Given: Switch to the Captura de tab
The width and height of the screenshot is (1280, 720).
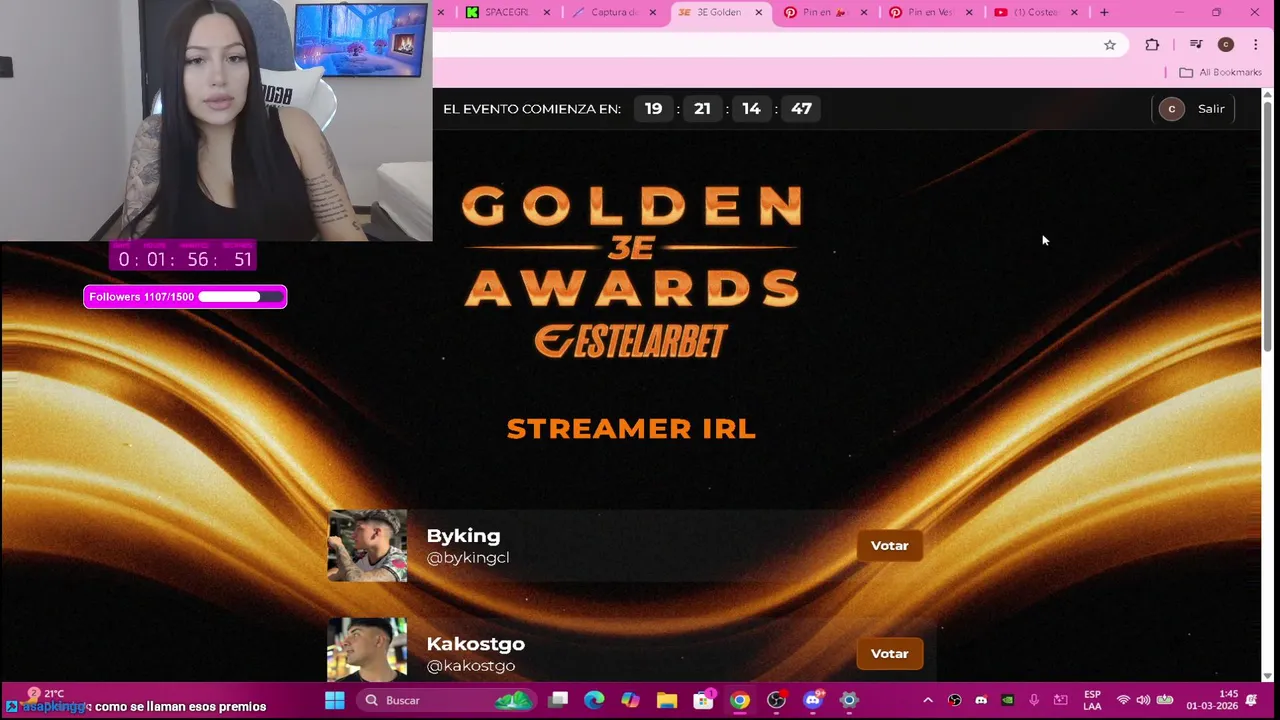Looking at the screenshot, I should (614, 12).
